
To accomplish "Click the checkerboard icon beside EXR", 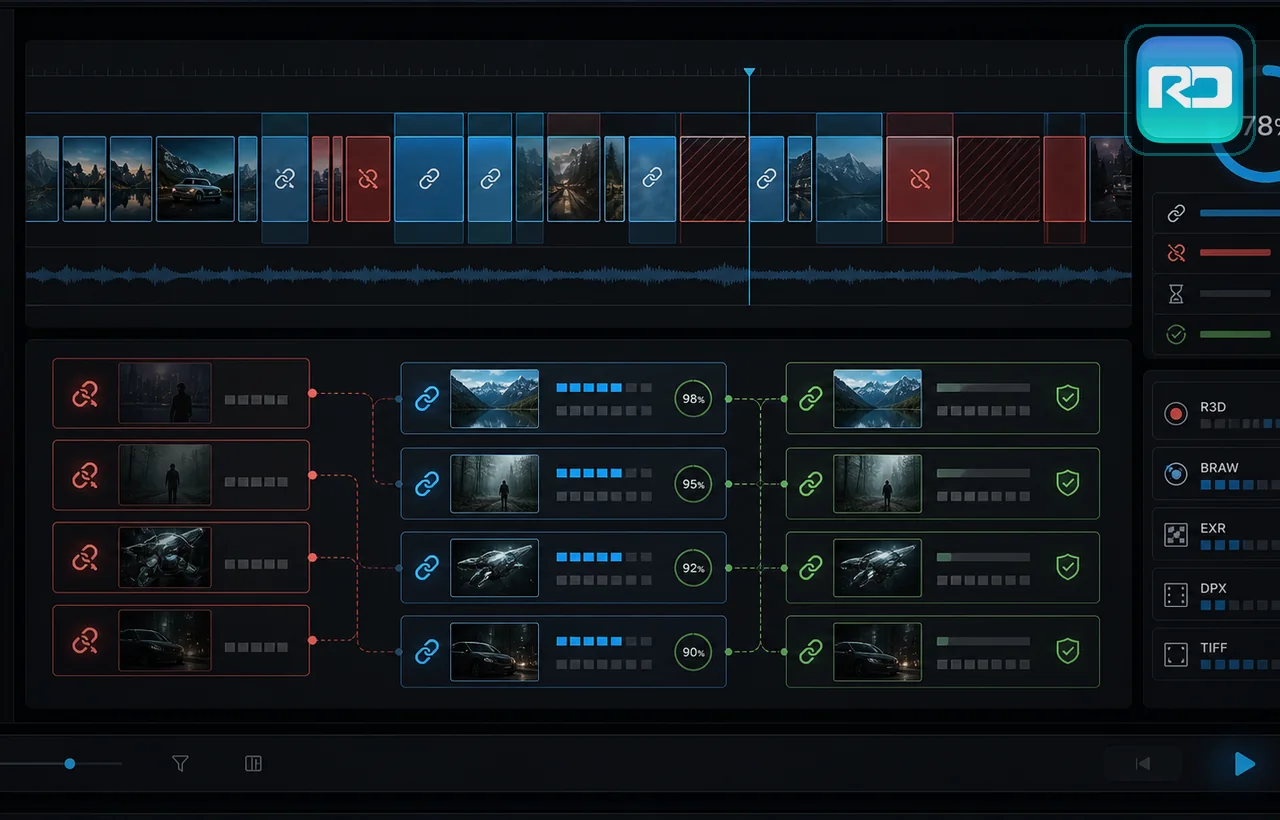I will [1176, 534].
